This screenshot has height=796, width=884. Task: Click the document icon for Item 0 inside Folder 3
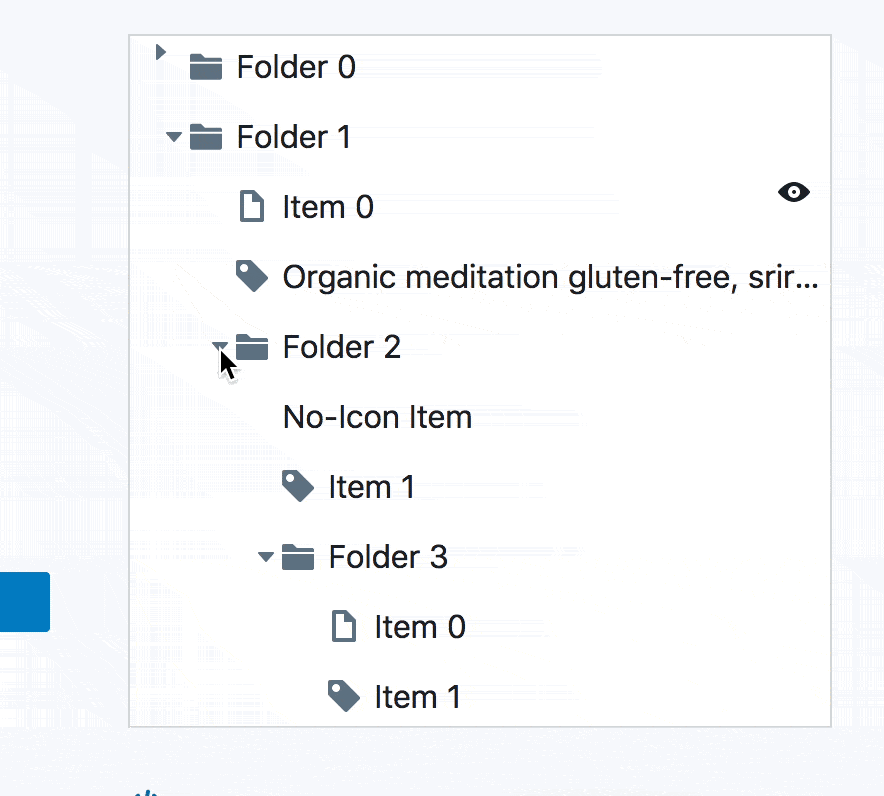pyautogui.click(x=344, y=626)
